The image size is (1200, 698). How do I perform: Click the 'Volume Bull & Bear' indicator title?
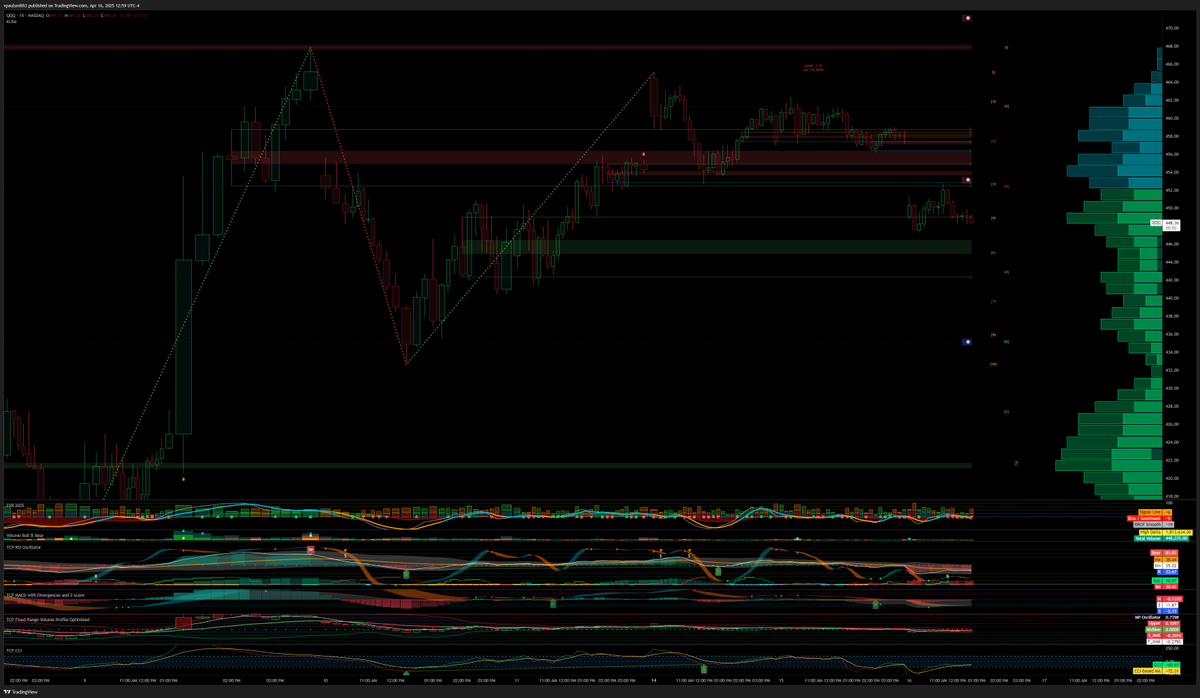tap(23, 535)
